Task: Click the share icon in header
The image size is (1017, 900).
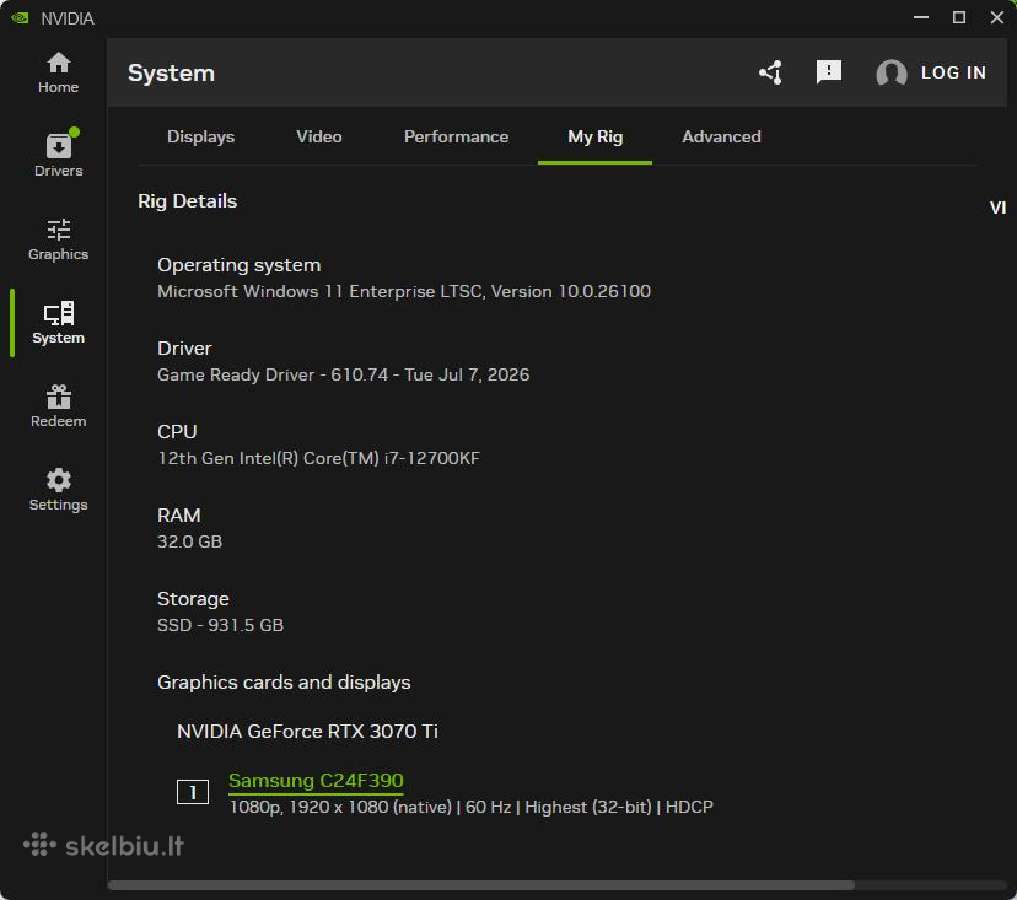Action: pyautogui.click(x=771, y=73)
